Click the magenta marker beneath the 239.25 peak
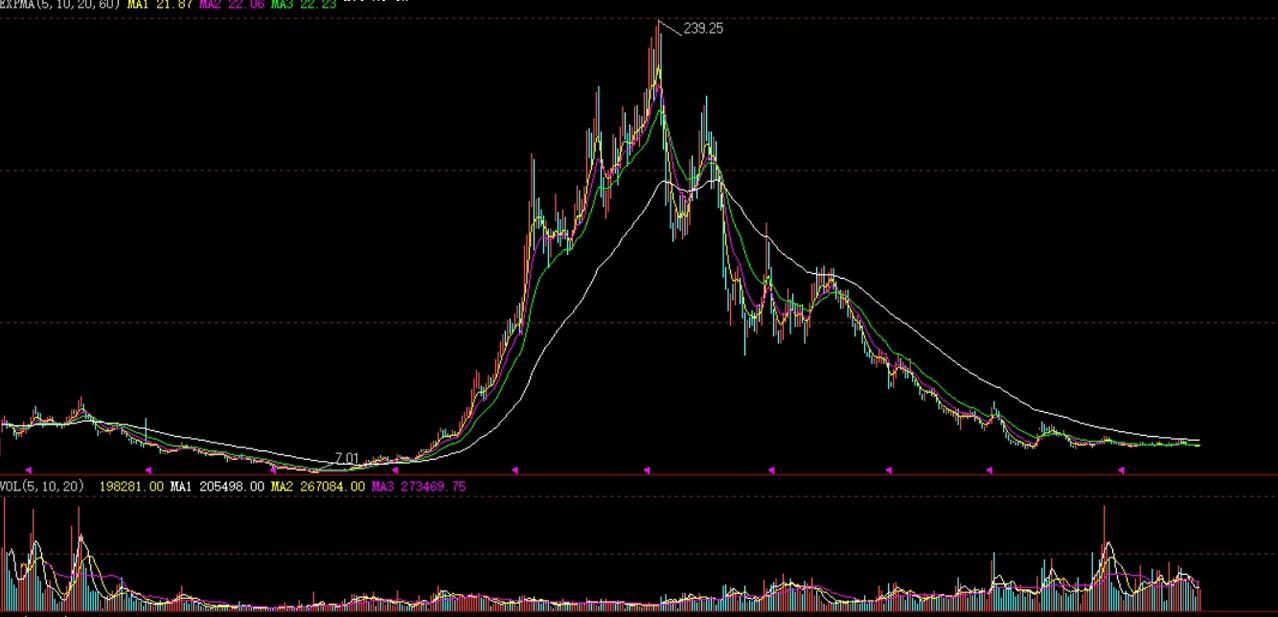 click(x=647, y=469)
